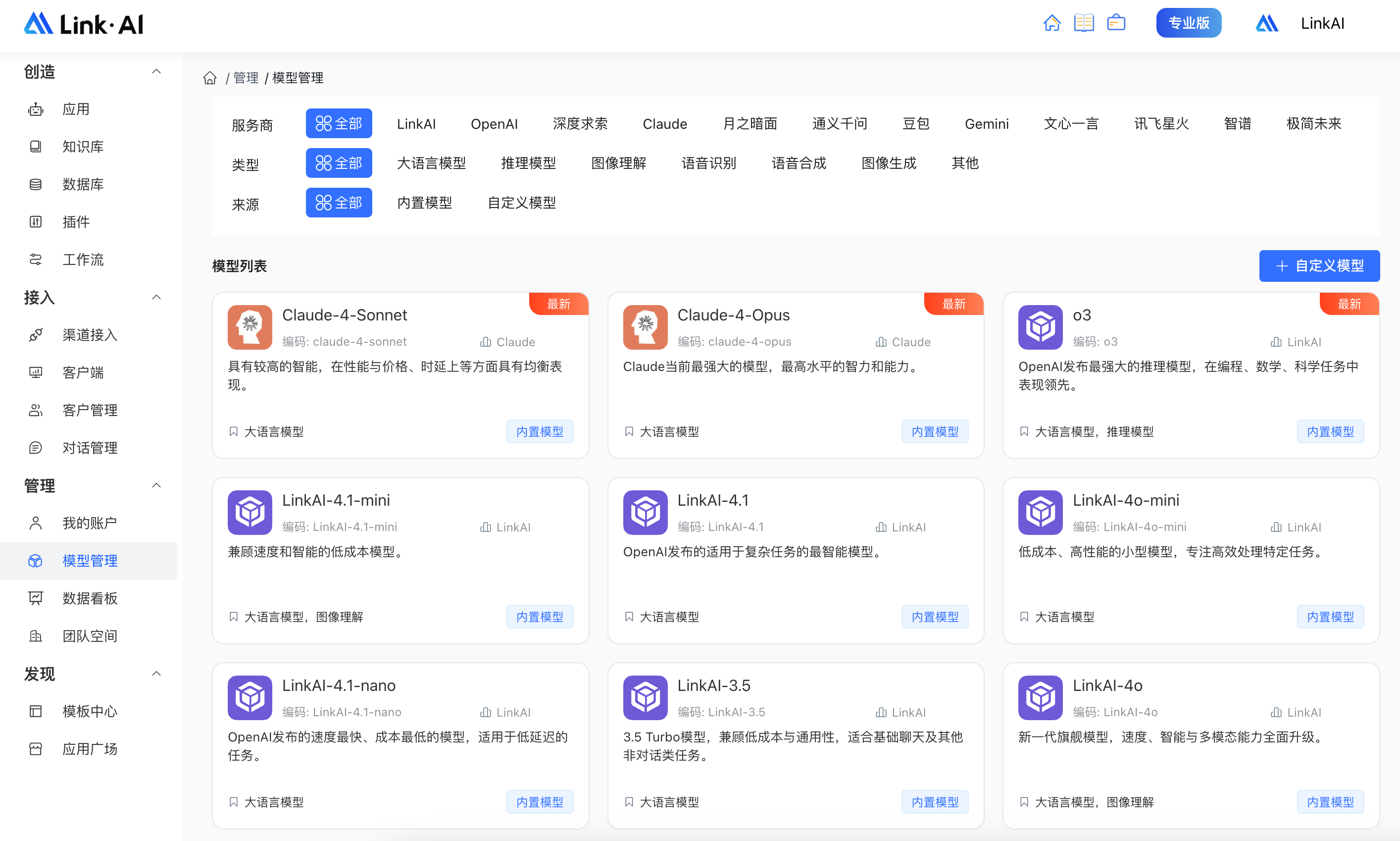Click the o3 model cube icon
The width and height of the screenshot is (1400, 841).
click(1041, 327)
